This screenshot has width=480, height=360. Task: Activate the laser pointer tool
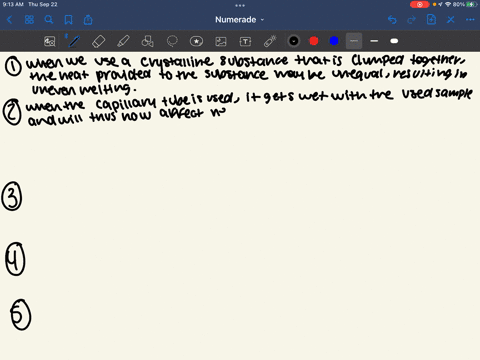[270, 41]
